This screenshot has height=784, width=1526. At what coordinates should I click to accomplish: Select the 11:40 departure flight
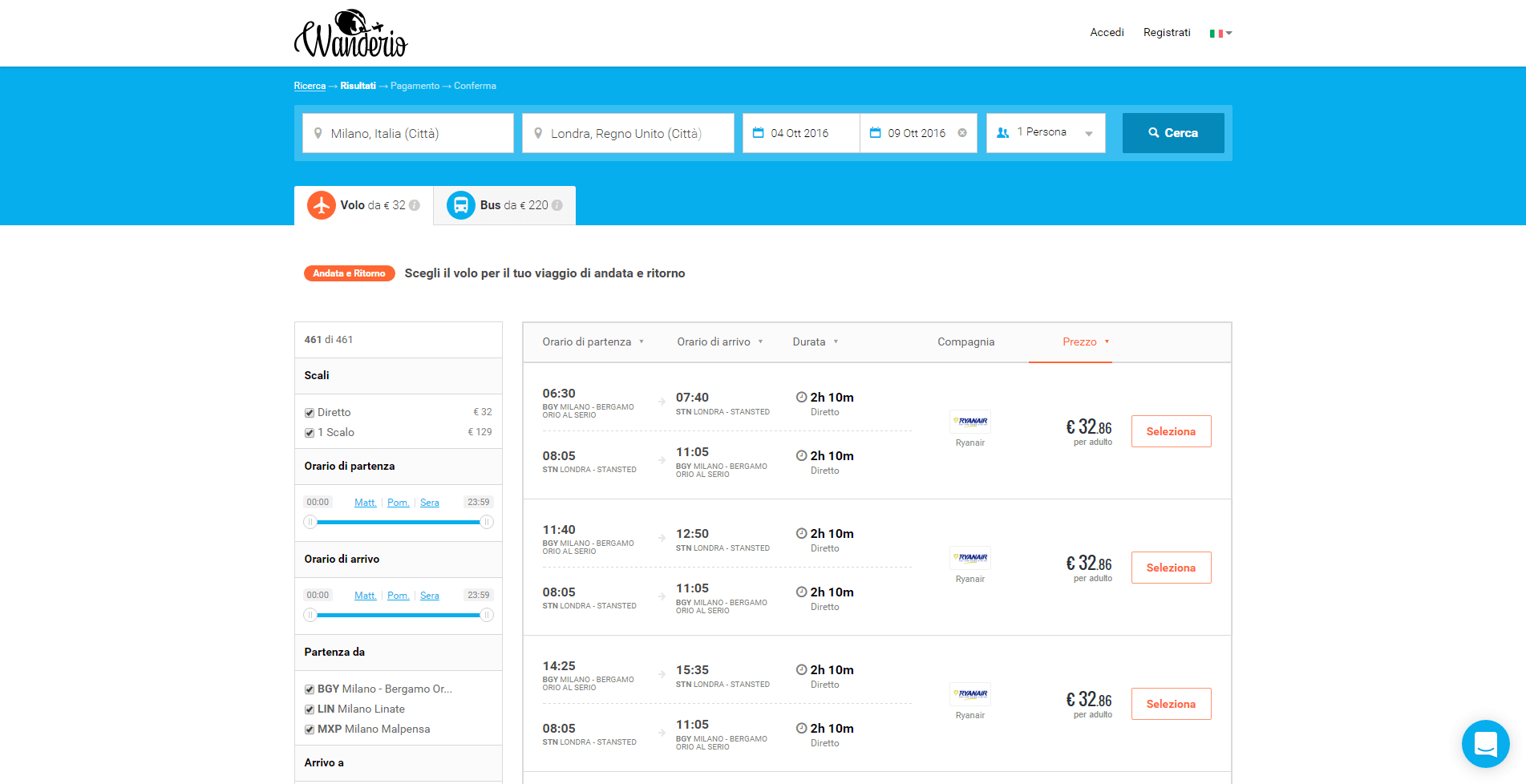1171,568
